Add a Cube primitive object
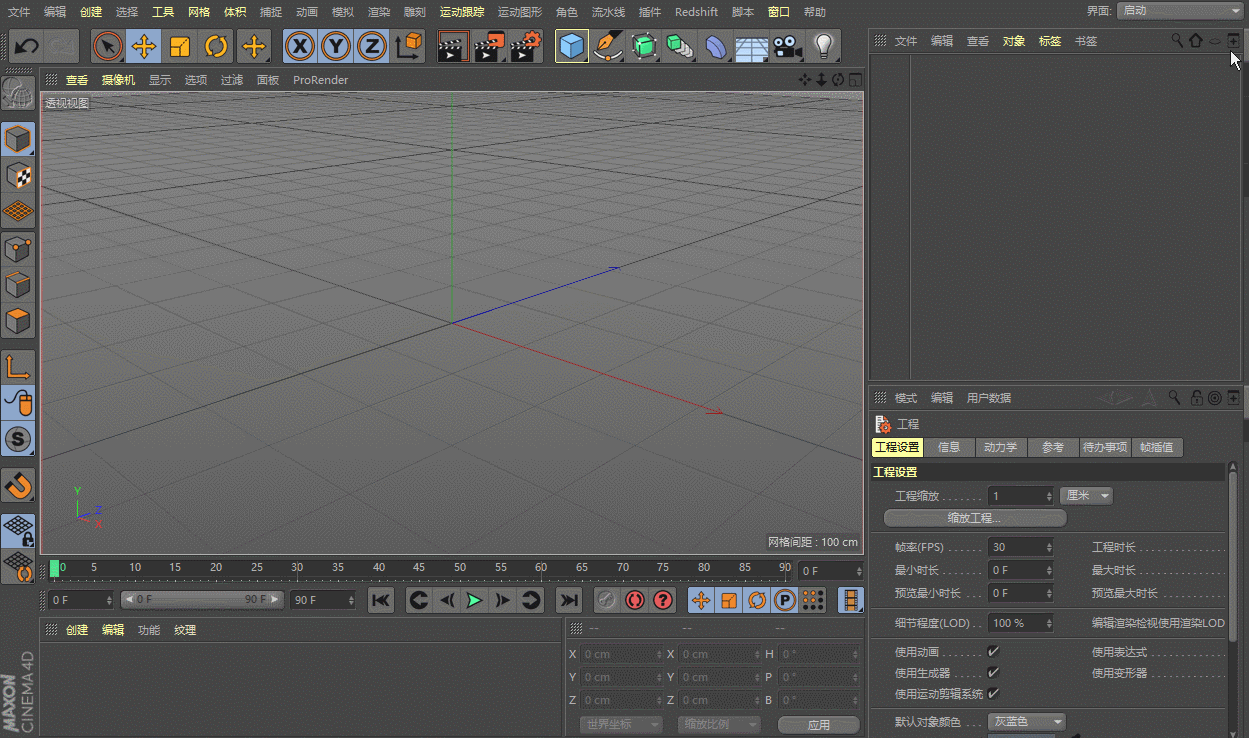This screenshot has height=738, width=1249. (x=572, y=47)
